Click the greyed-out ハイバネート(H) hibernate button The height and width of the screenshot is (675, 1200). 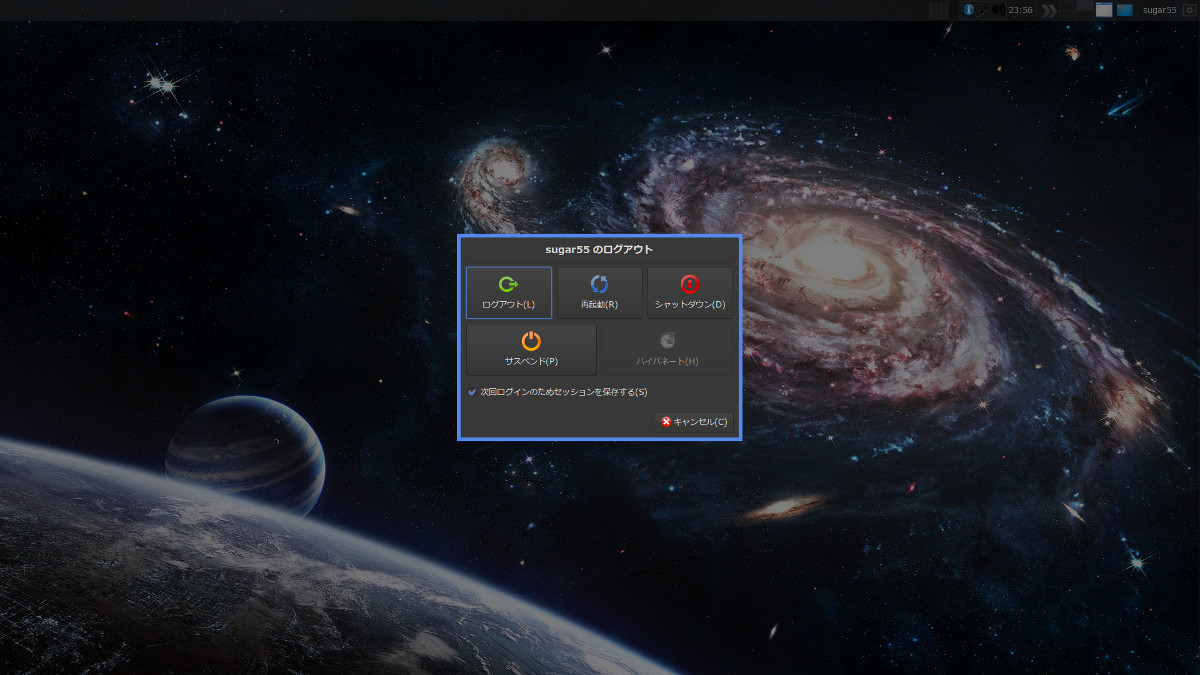667,349
